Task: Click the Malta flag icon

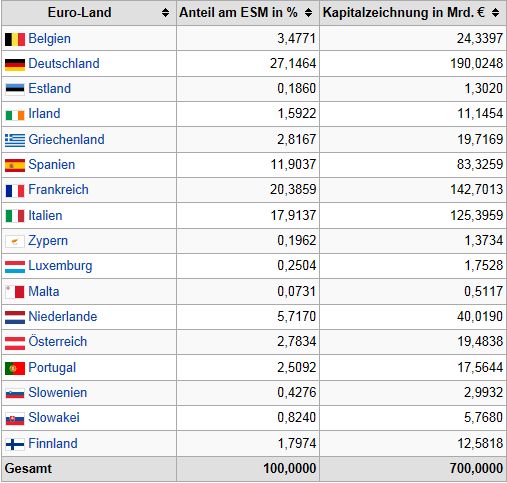Action: pos(15,292)
